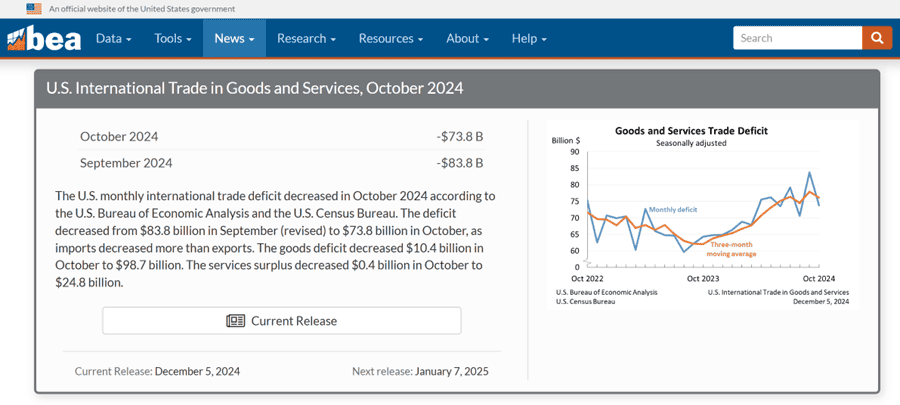
Task: Click the BEA logo to go home
Action: [43, 38]
